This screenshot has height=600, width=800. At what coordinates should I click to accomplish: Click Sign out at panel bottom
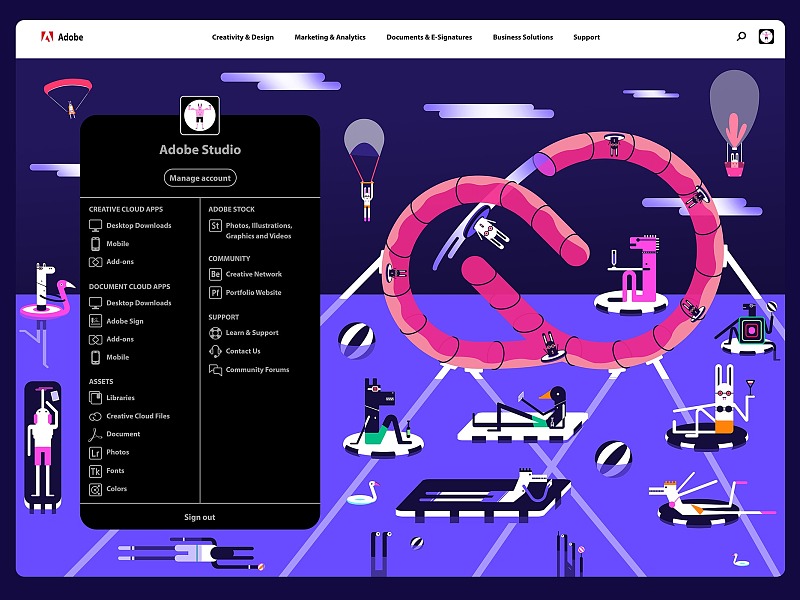click(x=200, y=517)
